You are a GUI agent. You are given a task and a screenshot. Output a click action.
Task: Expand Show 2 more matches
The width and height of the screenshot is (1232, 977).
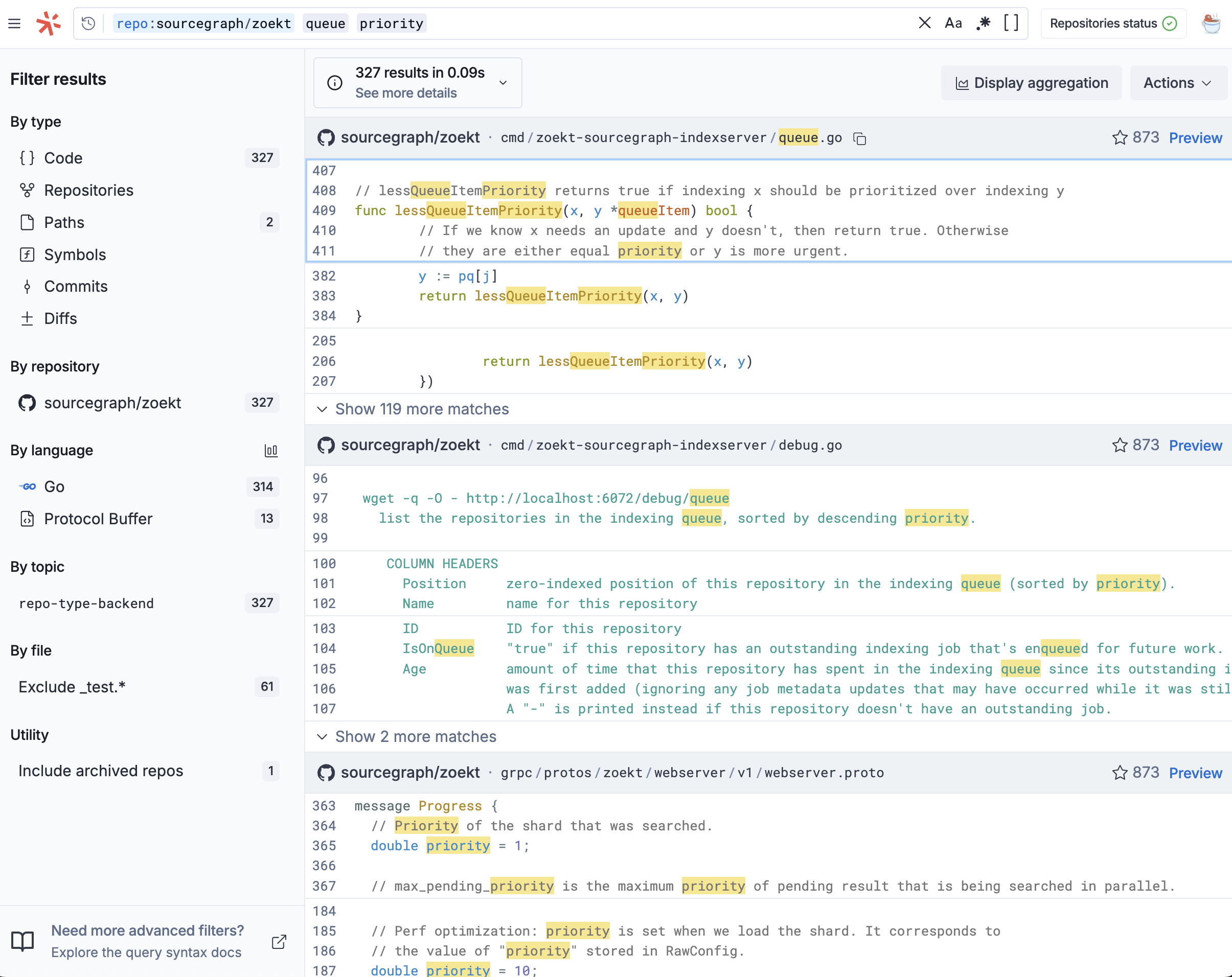click(x=416, y=736)
